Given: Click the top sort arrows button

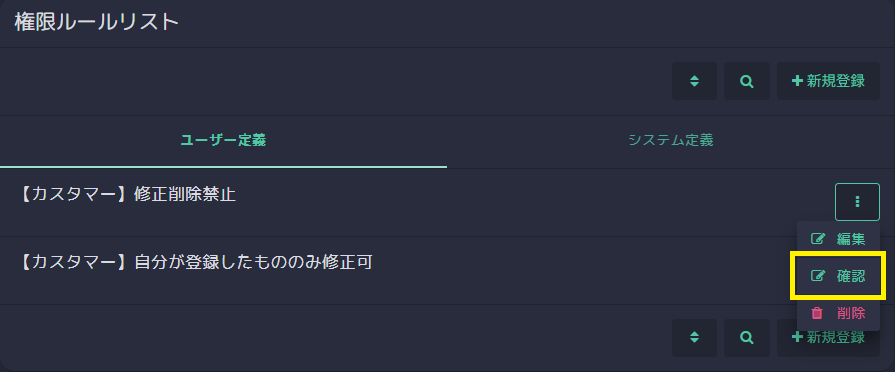Looking at the screenshot, I should (x=694, y=81).
